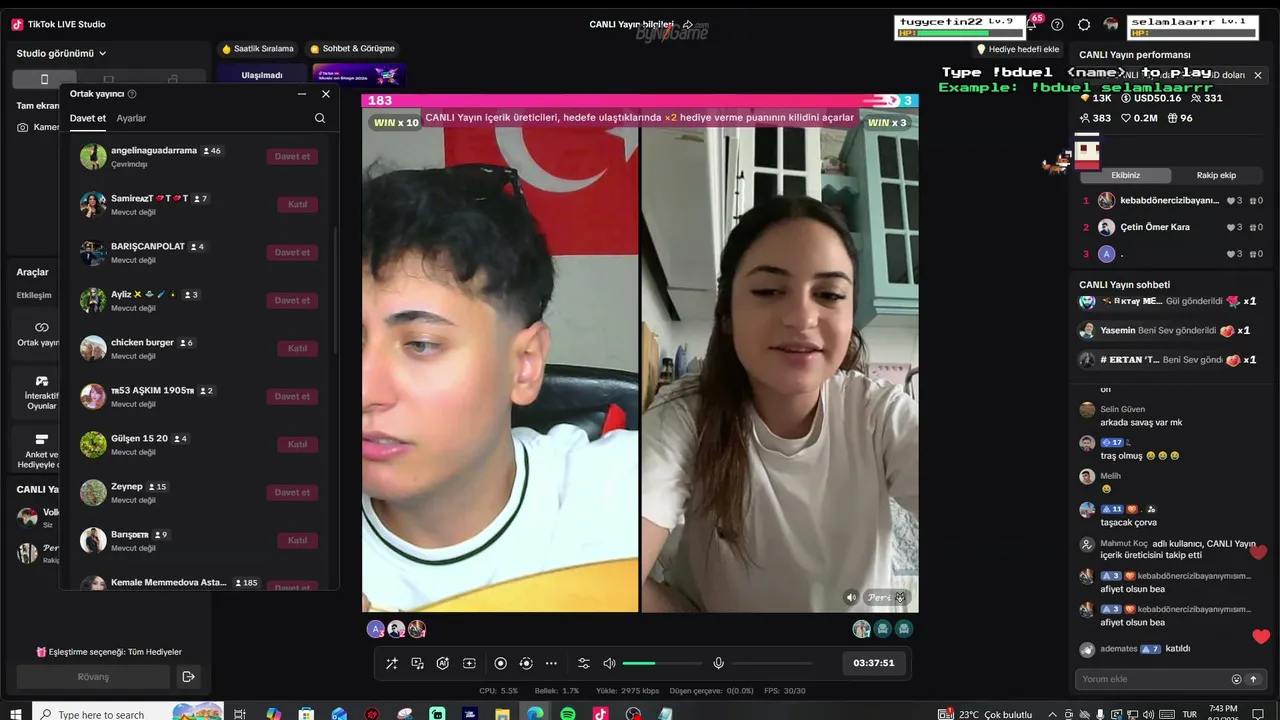Click the Rövanş button
The width and height of the screenshot is (1280, 720).
(93, 677)
